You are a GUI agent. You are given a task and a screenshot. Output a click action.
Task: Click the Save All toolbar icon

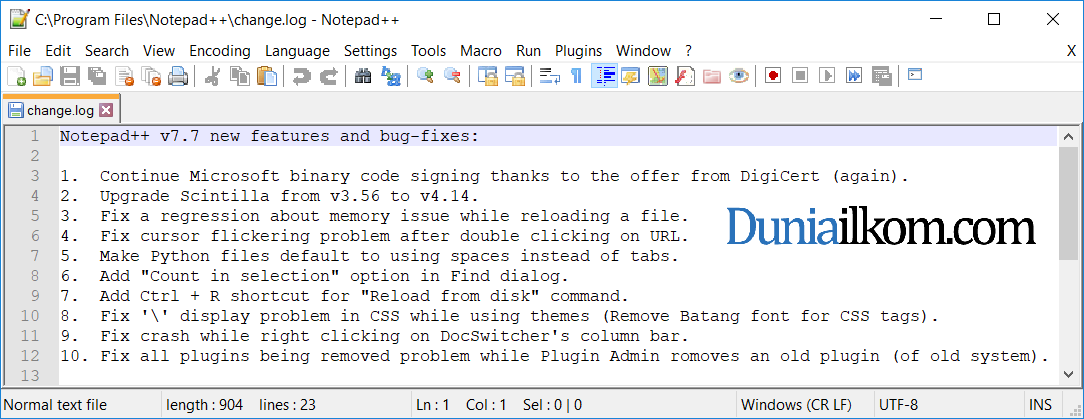pos(97,75)
